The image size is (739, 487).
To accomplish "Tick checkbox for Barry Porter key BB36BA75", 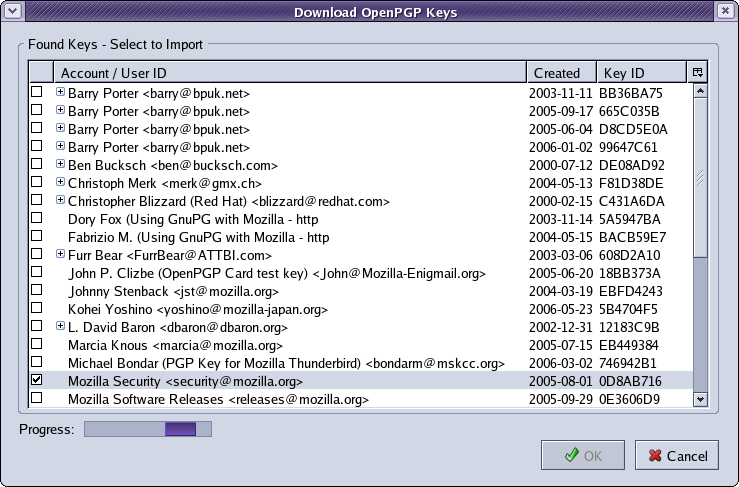I will (36, 91).
